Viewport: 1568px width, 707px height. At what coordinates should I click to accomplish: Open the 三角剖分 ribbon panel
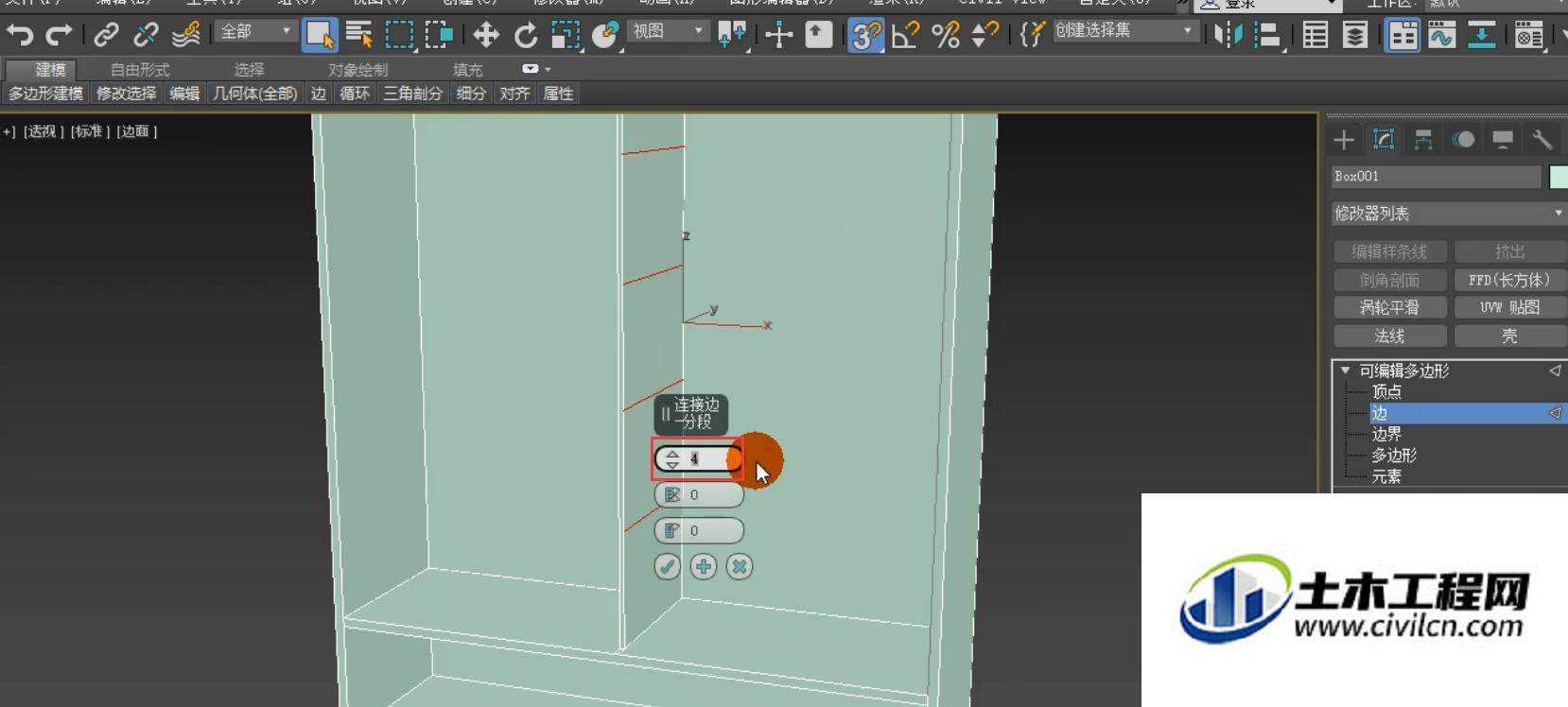[413, 94]
